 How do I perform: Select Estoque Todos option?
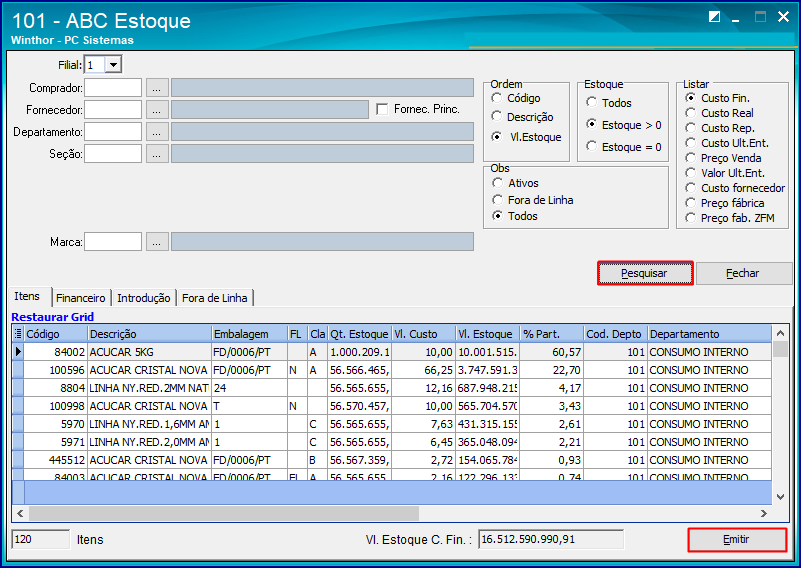[x=592, y=103]
